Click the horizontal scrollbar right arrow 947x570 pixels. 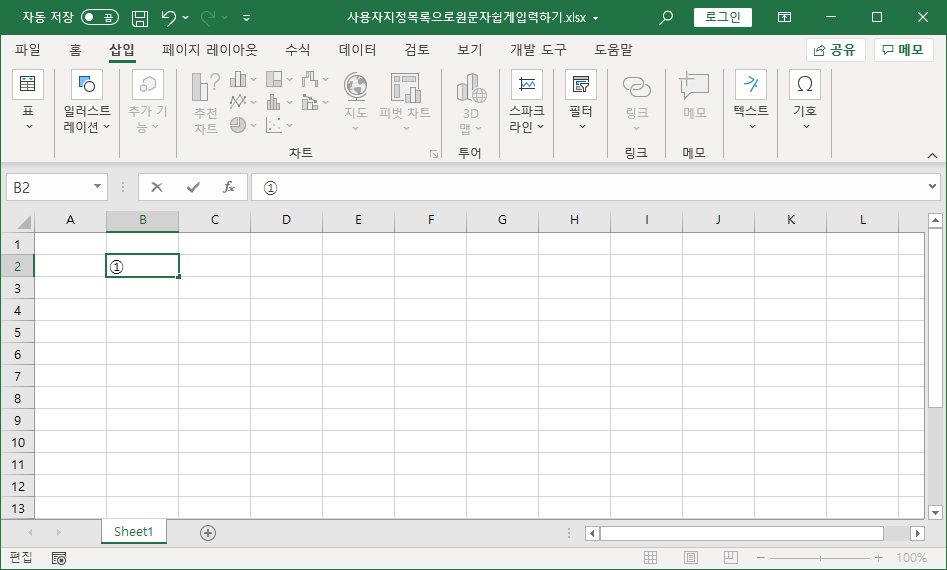(917, 533)
